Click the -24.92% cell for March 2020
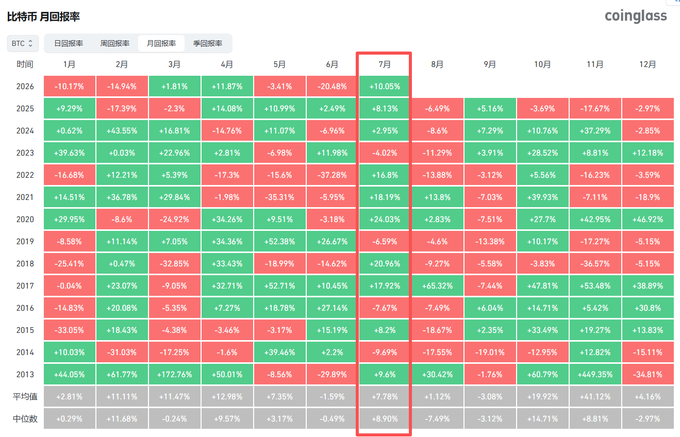This screenshot has height=437, width=680. pyautogui.click(x=174, y=219)
